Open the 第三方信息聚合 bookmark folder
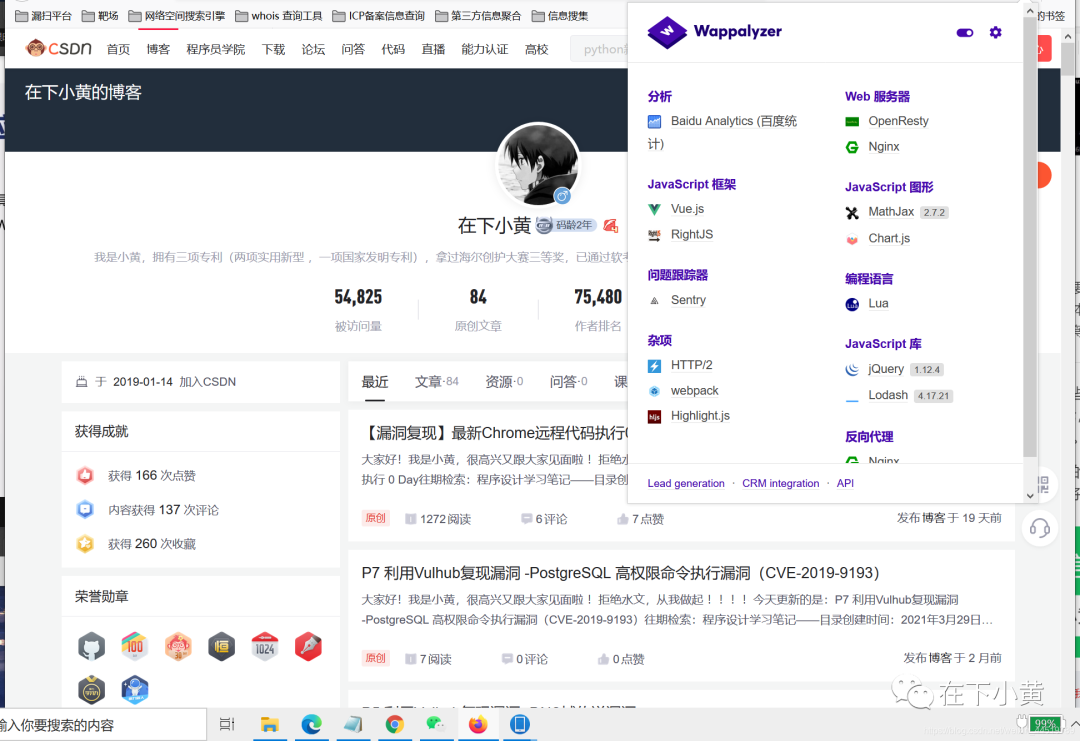 click(478, 16)
